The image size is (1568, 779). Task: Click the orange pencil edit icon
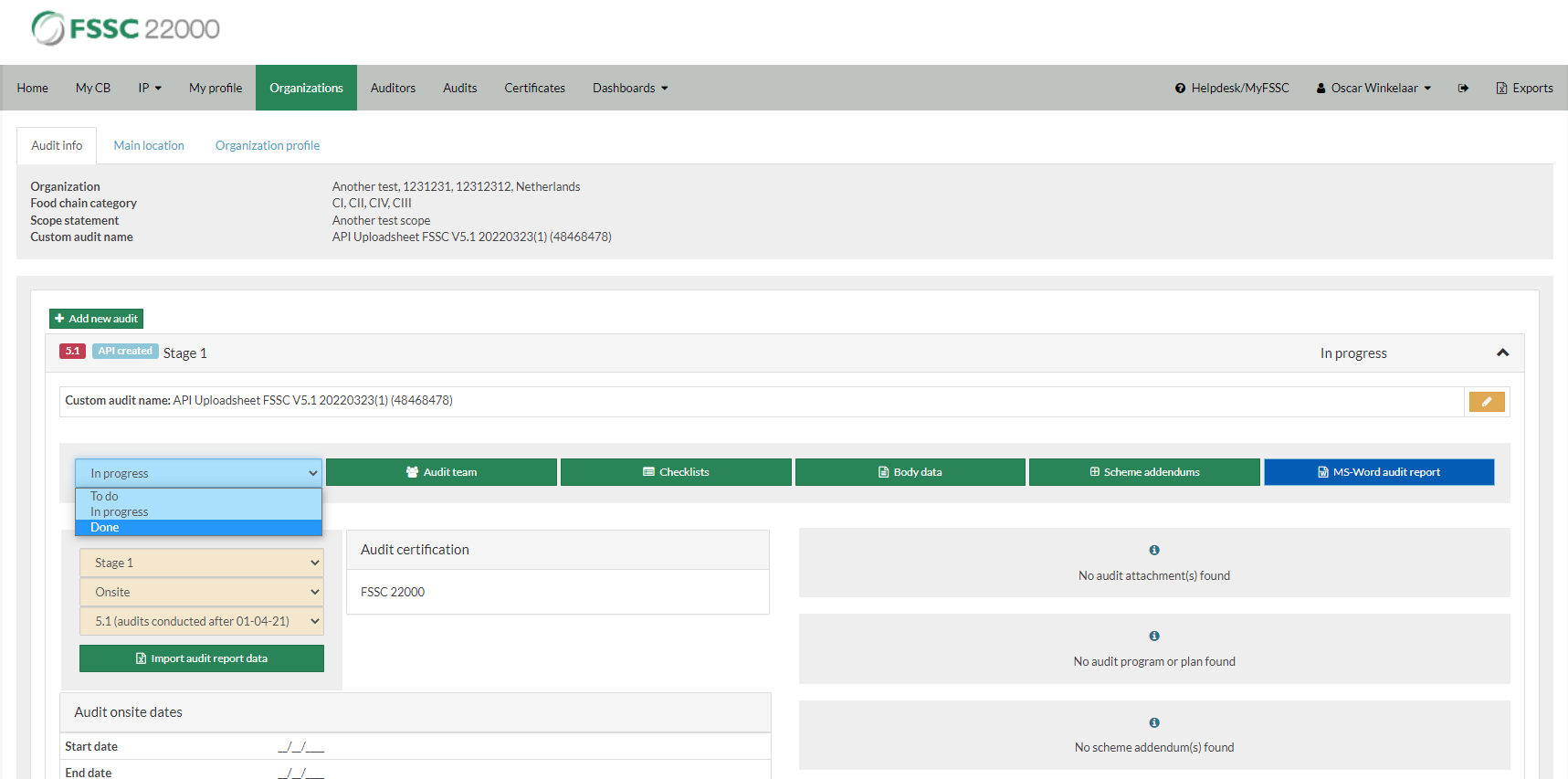pos(1486,402)
